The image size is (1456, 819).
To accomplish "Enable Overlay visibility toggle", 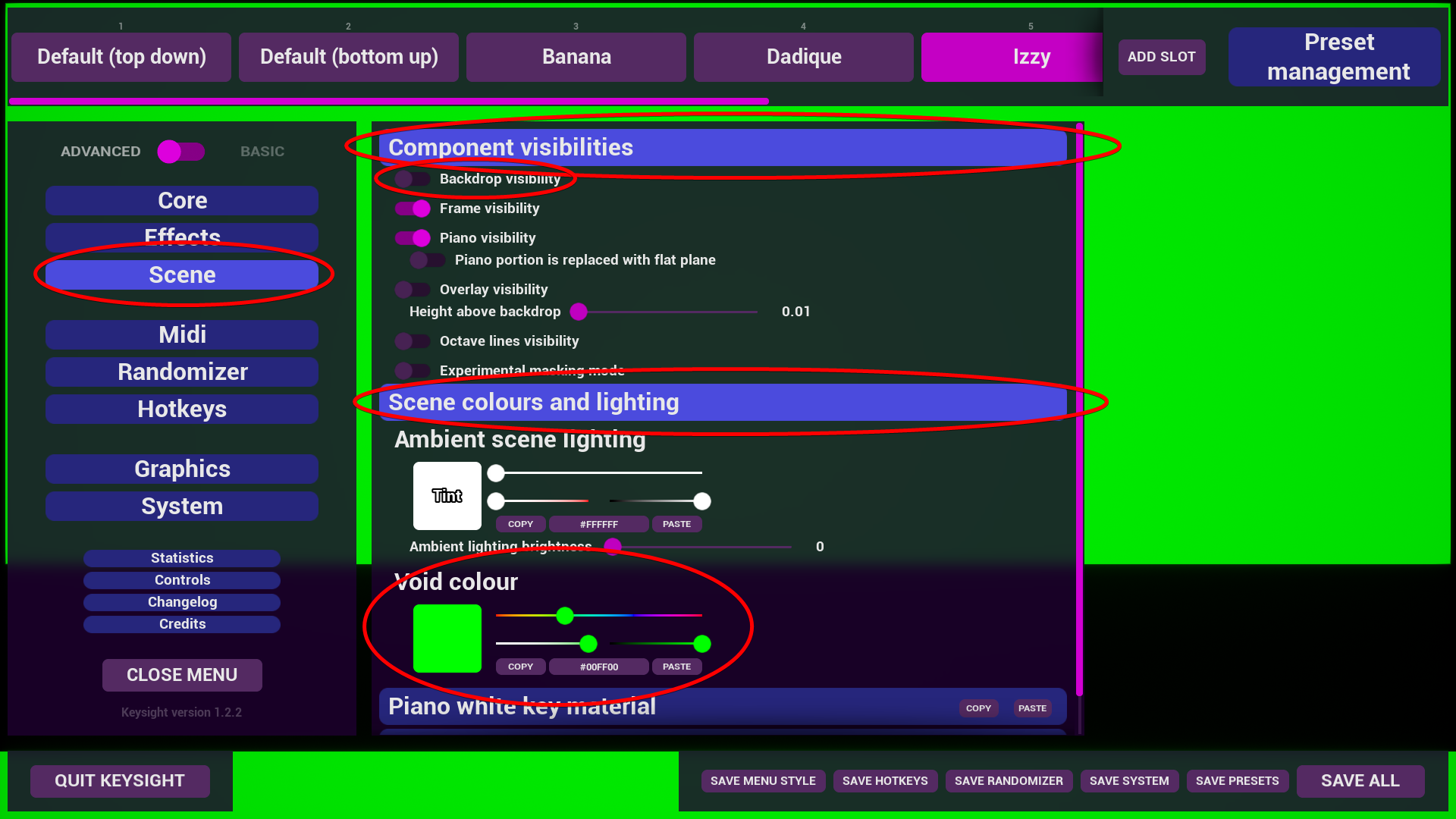I will tap(413, 290).
